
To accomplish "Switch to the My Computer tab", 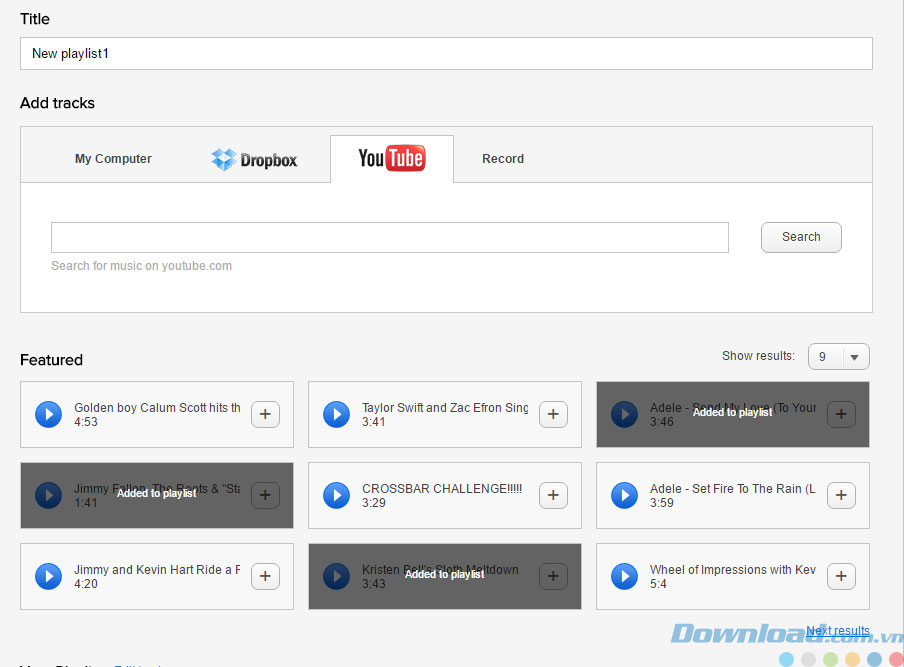I will click(x=113, y=159).
